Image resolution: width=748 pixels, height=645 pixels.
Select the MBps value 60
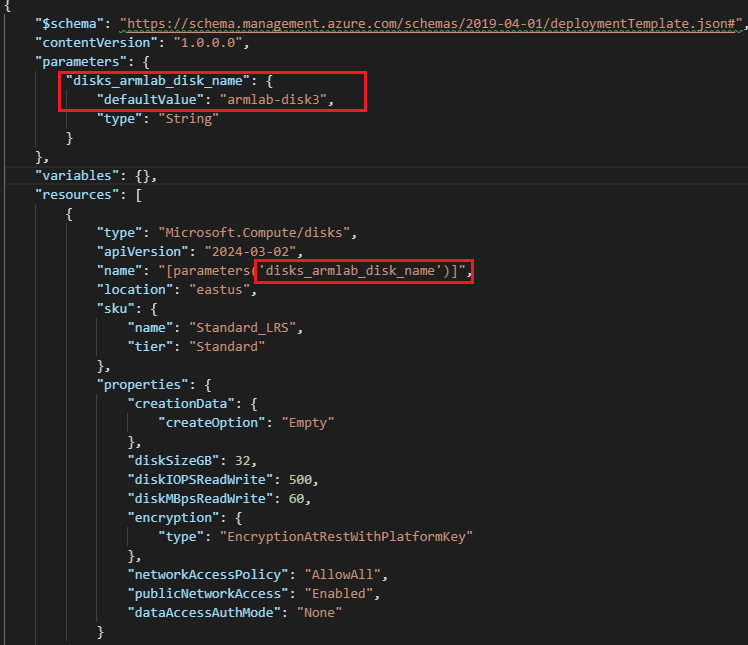(296, 499)
